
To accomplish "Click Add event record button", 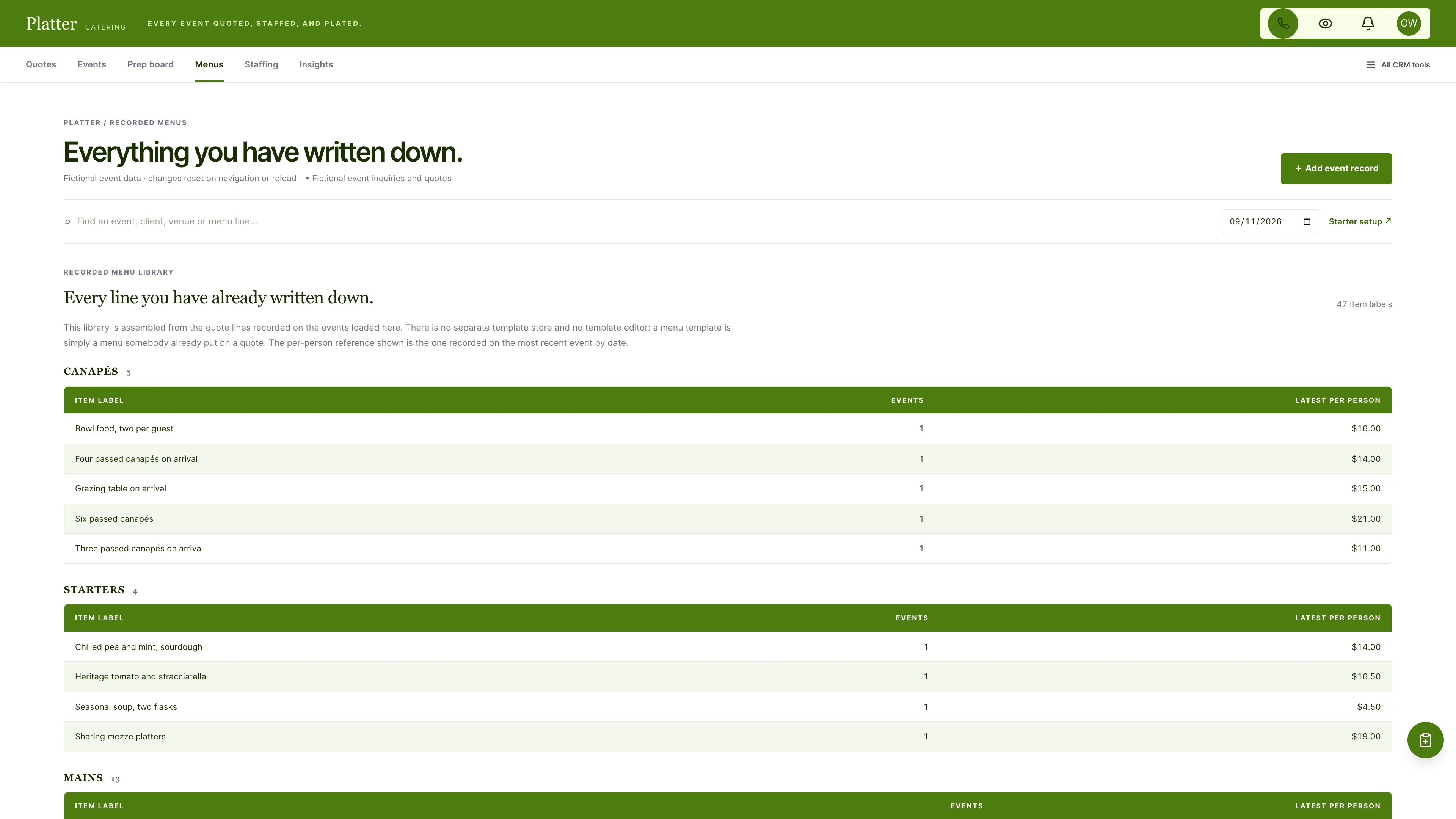I will 1336,168.
